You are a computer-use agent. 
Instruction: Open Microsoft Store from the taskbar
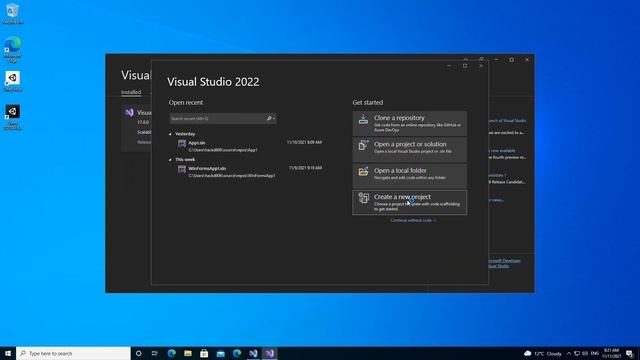[204, 353]
